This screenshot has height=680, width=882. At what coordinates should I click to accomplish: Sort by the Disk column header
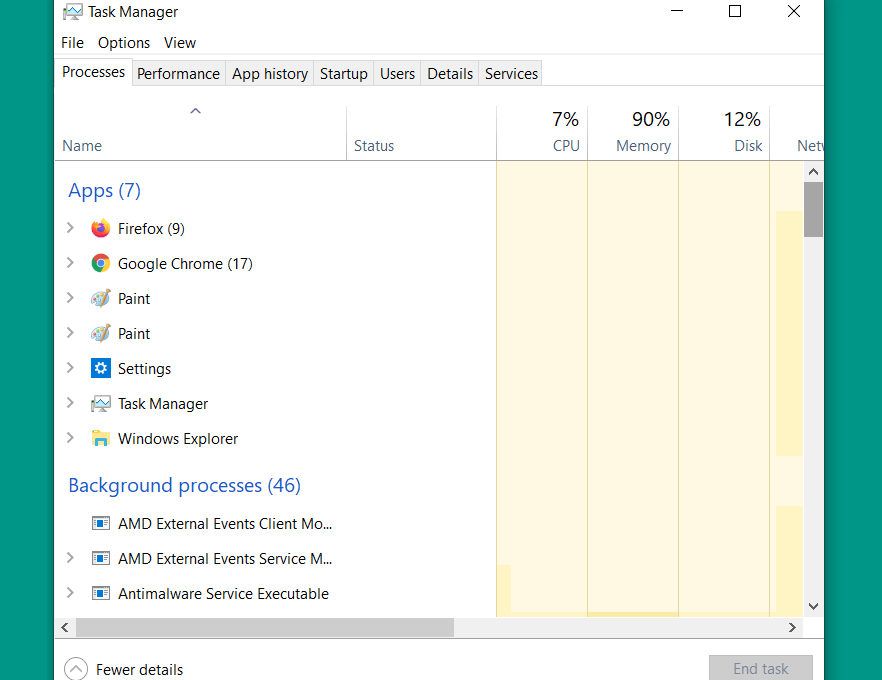[724, 133]
